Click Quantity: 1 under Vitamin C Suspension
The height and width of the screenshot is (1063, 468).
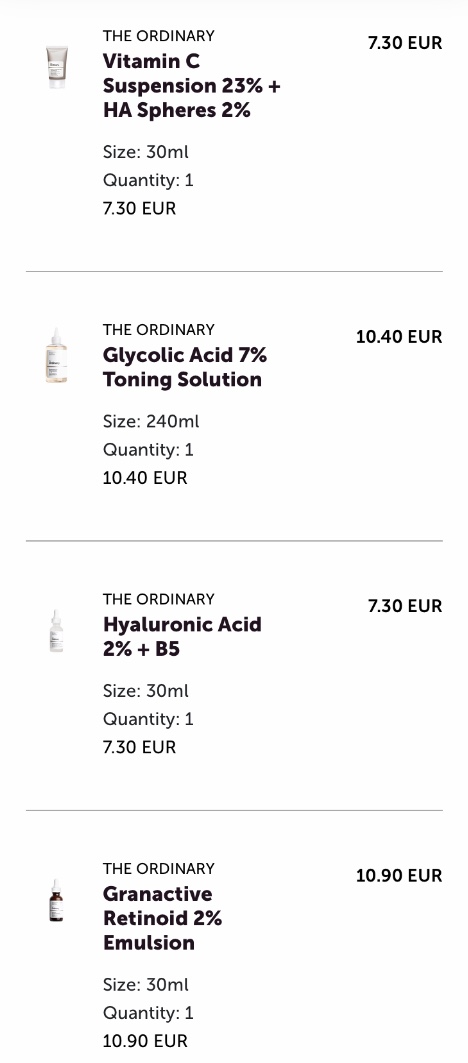(149, 180)
